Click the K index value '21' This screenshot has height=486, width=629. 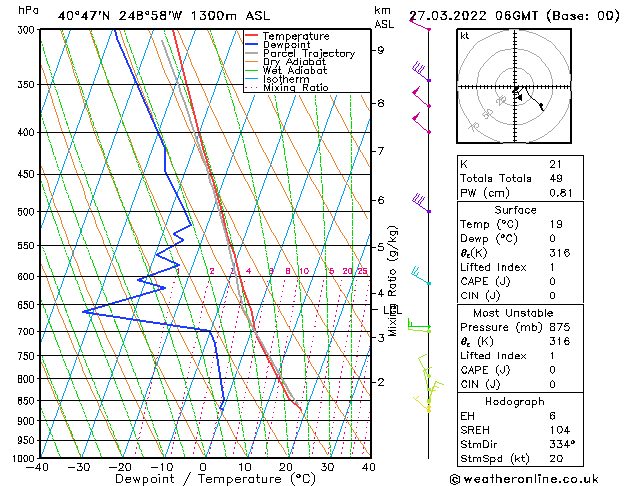(x=556, y=164)
